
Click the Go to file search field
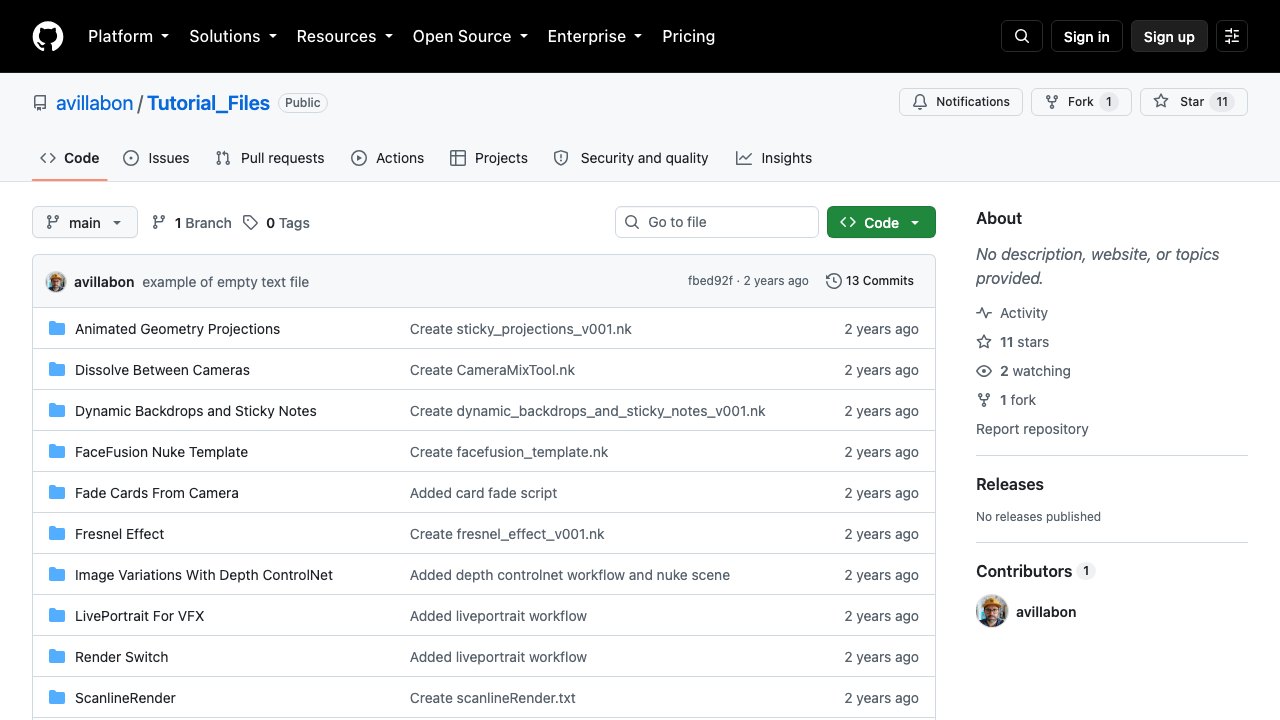pyautogui.click(x=717, y=222)
